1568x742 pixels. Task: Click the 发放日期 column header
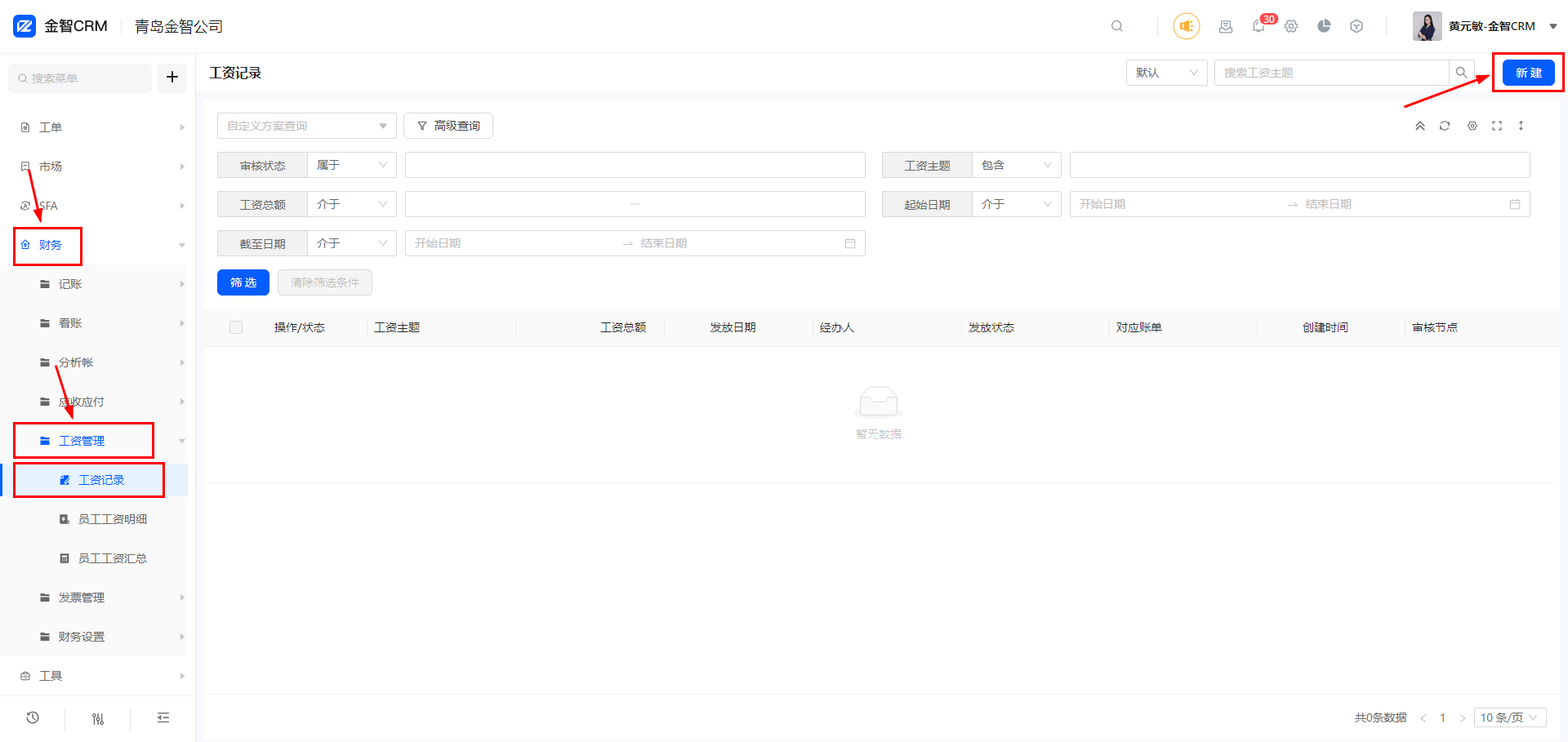coord(733,327)
